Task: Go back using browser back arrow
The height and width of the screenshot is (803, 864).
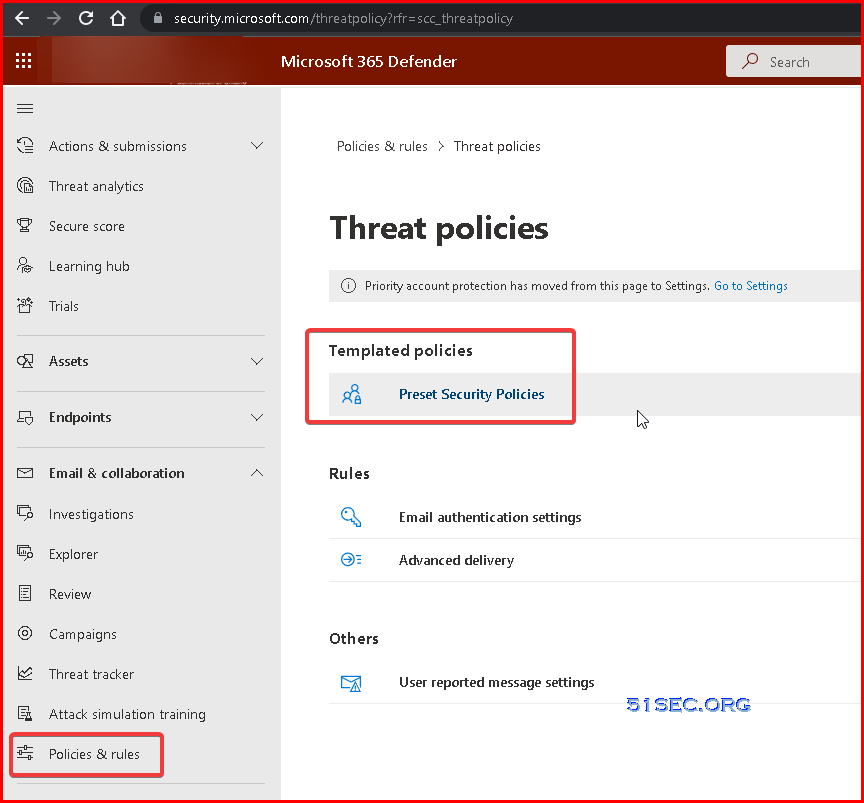Action: 22,18
